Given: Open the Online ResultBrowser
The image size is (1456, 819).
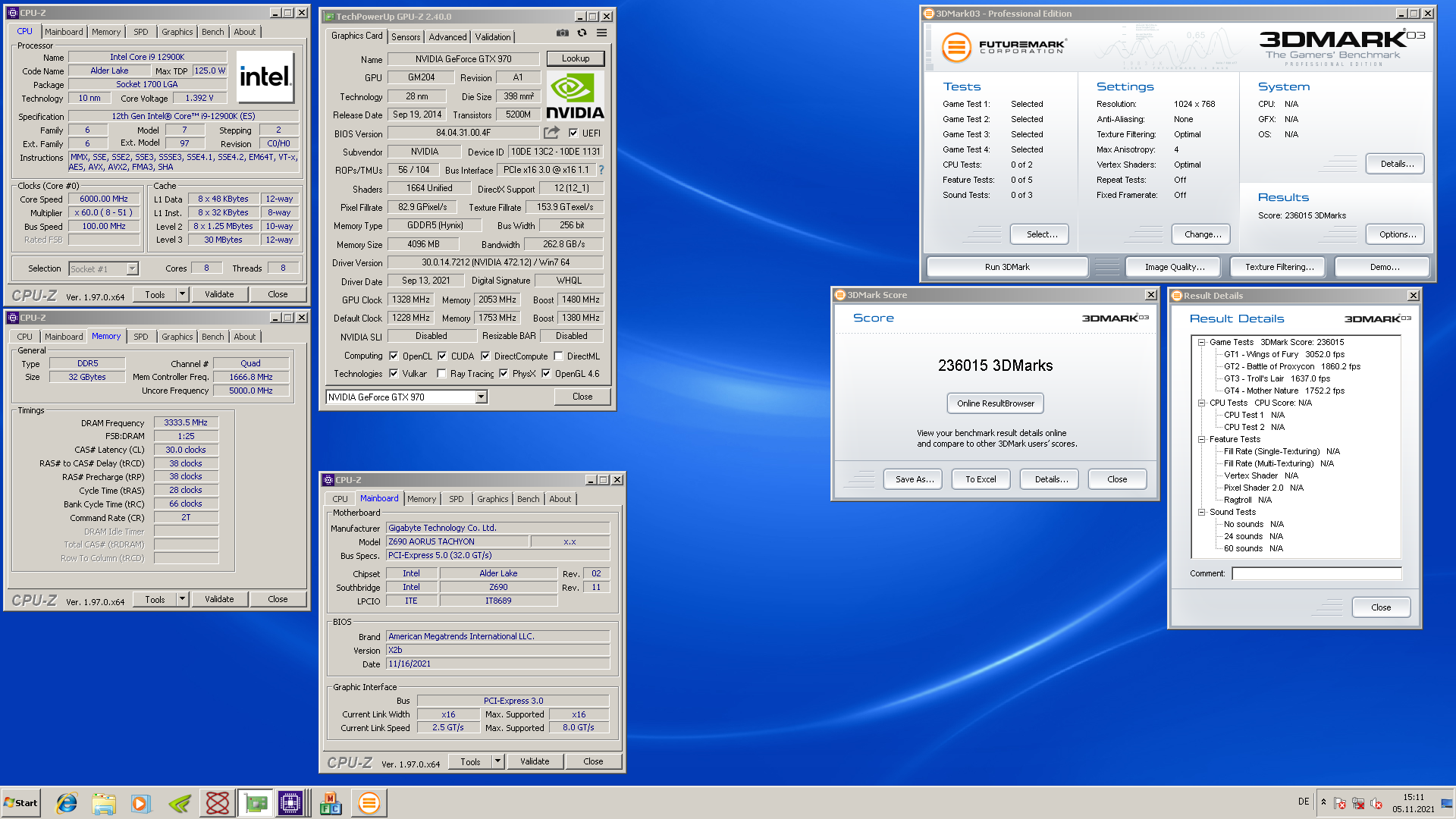Looking at the screenshot, I should click(995, 403).
